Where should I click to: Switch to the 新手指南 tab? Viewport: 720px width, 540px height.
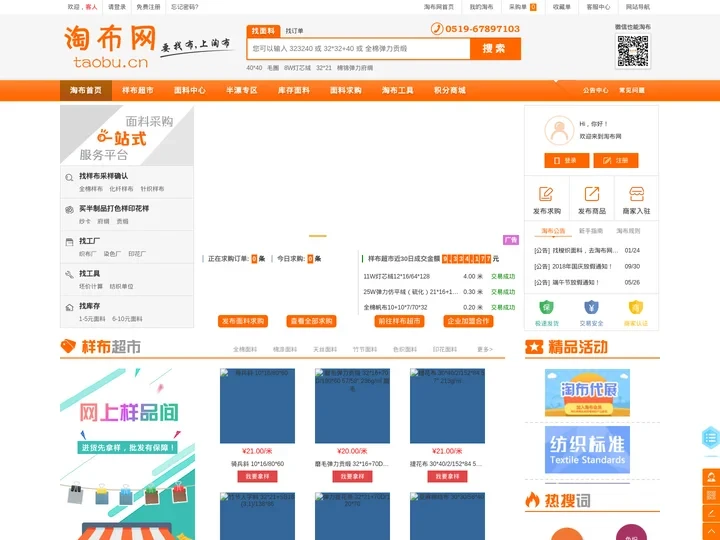click(x=591, y=231)
